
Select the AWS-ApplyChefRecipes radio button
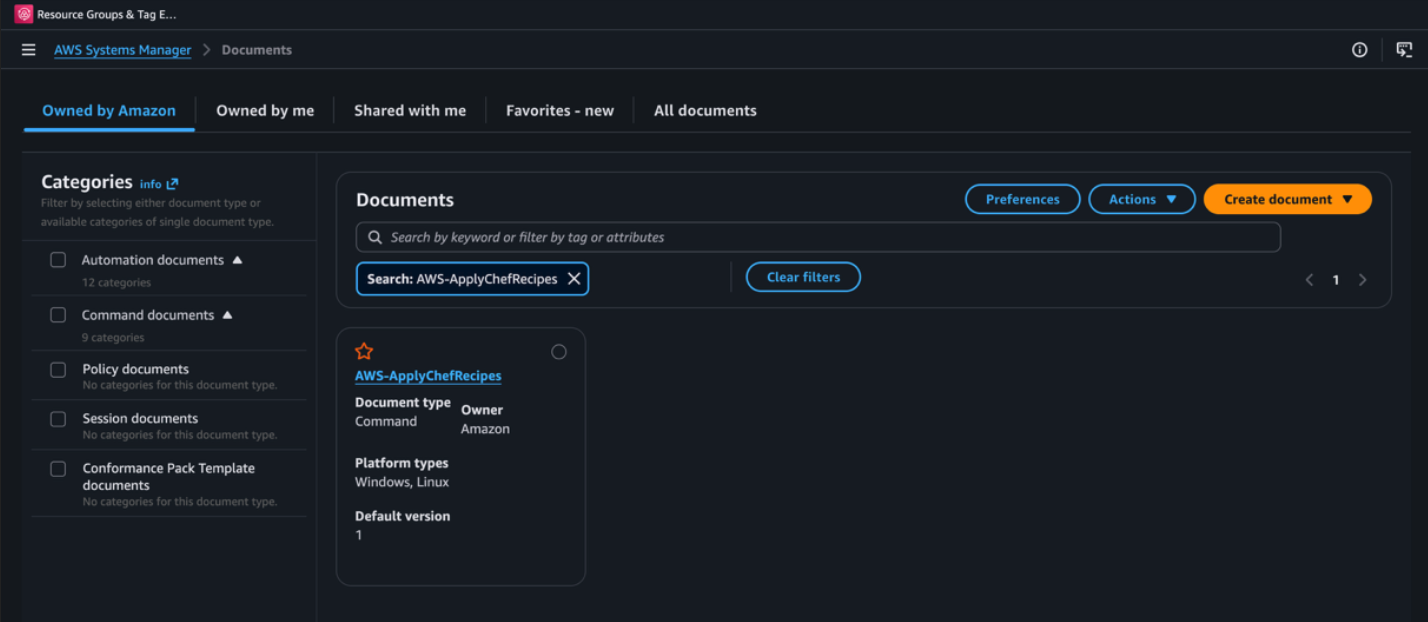(x=559, y=352)
